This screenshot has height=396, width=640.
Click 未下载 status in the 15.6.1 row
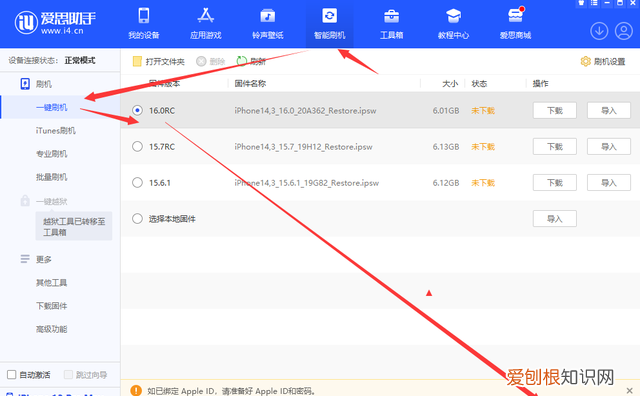[x=483, y=182]
